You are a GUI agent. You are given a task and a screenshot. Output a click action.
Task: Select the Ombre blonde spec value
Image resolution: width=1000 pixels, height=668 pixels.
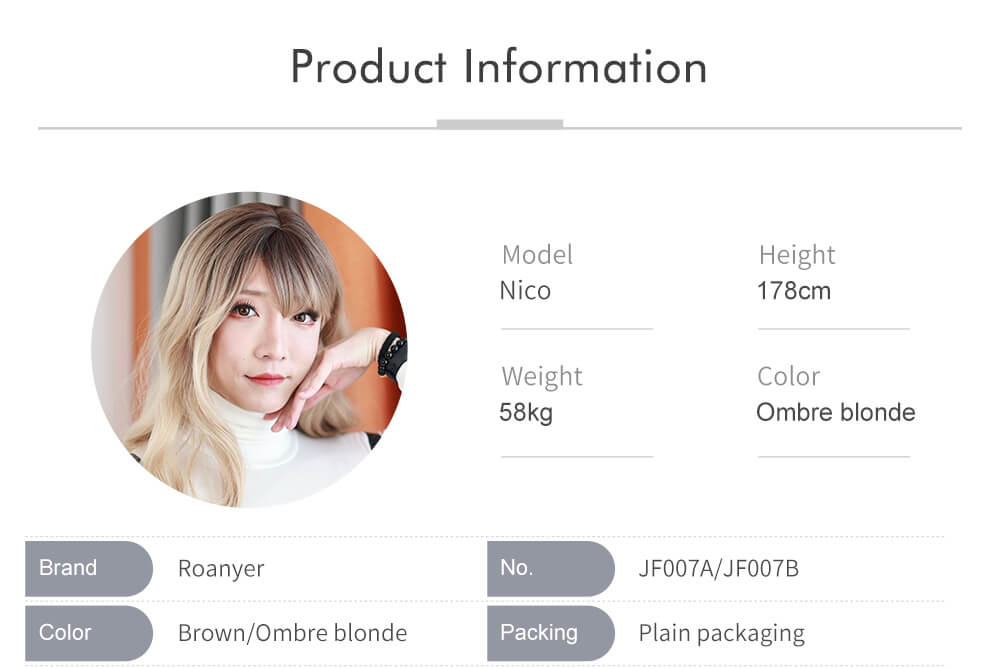click(835, 412)
